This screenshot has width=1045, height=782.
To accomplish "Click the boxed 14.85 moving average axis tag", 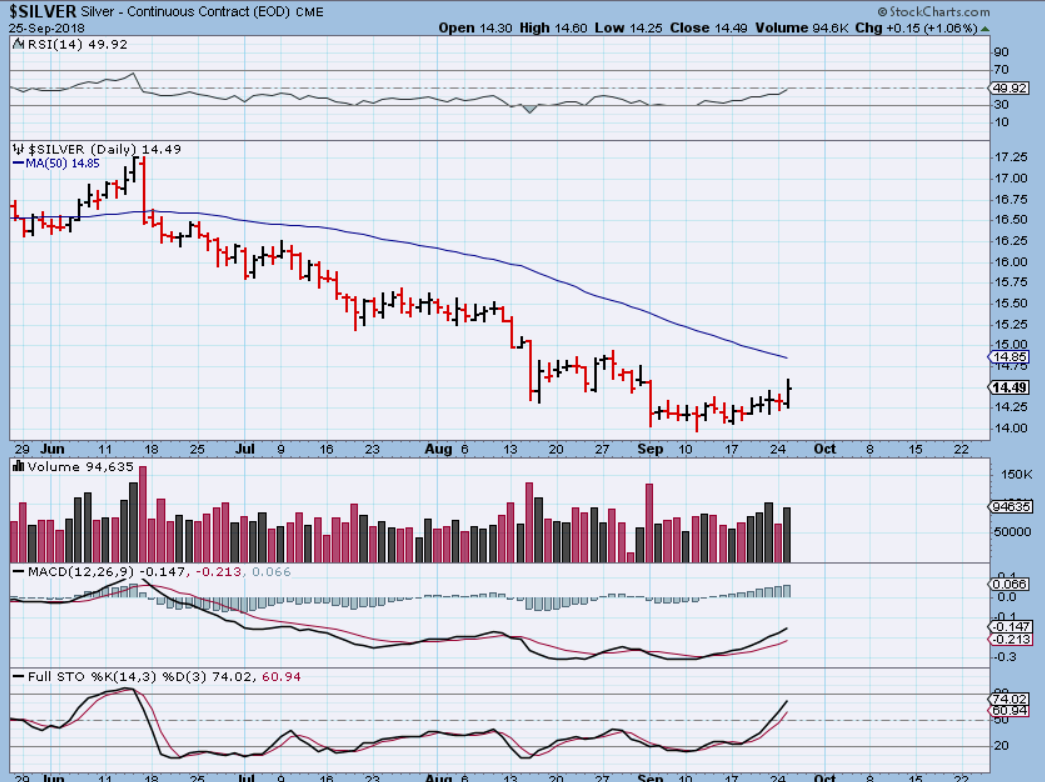I will click(x=1010, y=357).
